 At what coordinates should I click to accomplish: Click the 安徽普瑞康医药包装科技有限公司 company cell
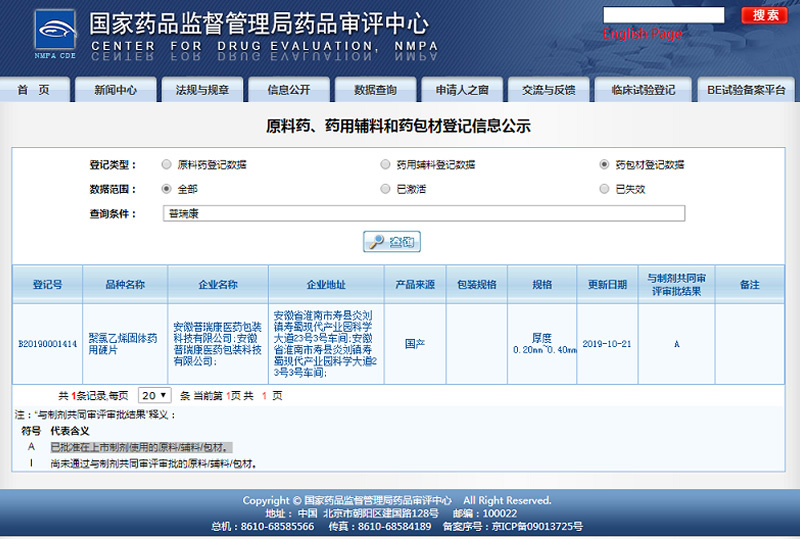point(218,344)
